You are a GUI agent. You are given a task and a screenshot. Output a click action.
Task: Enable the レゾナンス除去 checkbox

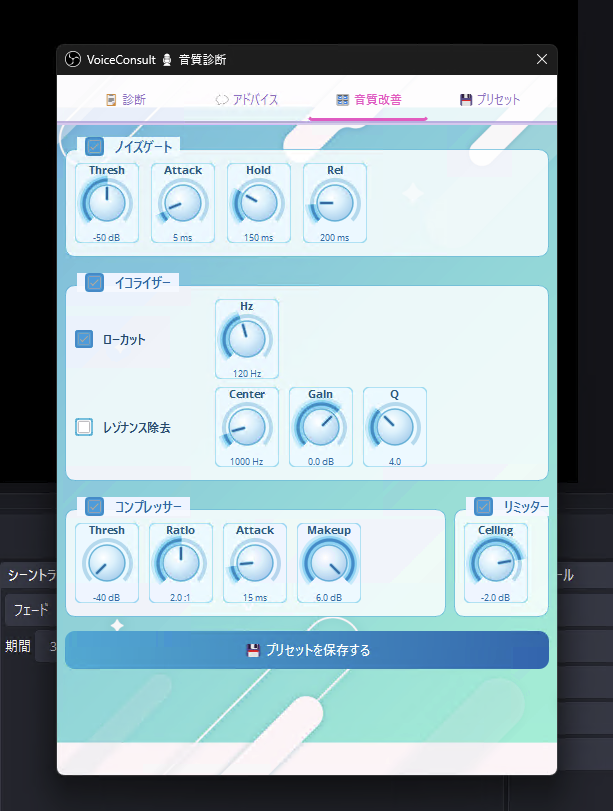click(84, 427)
